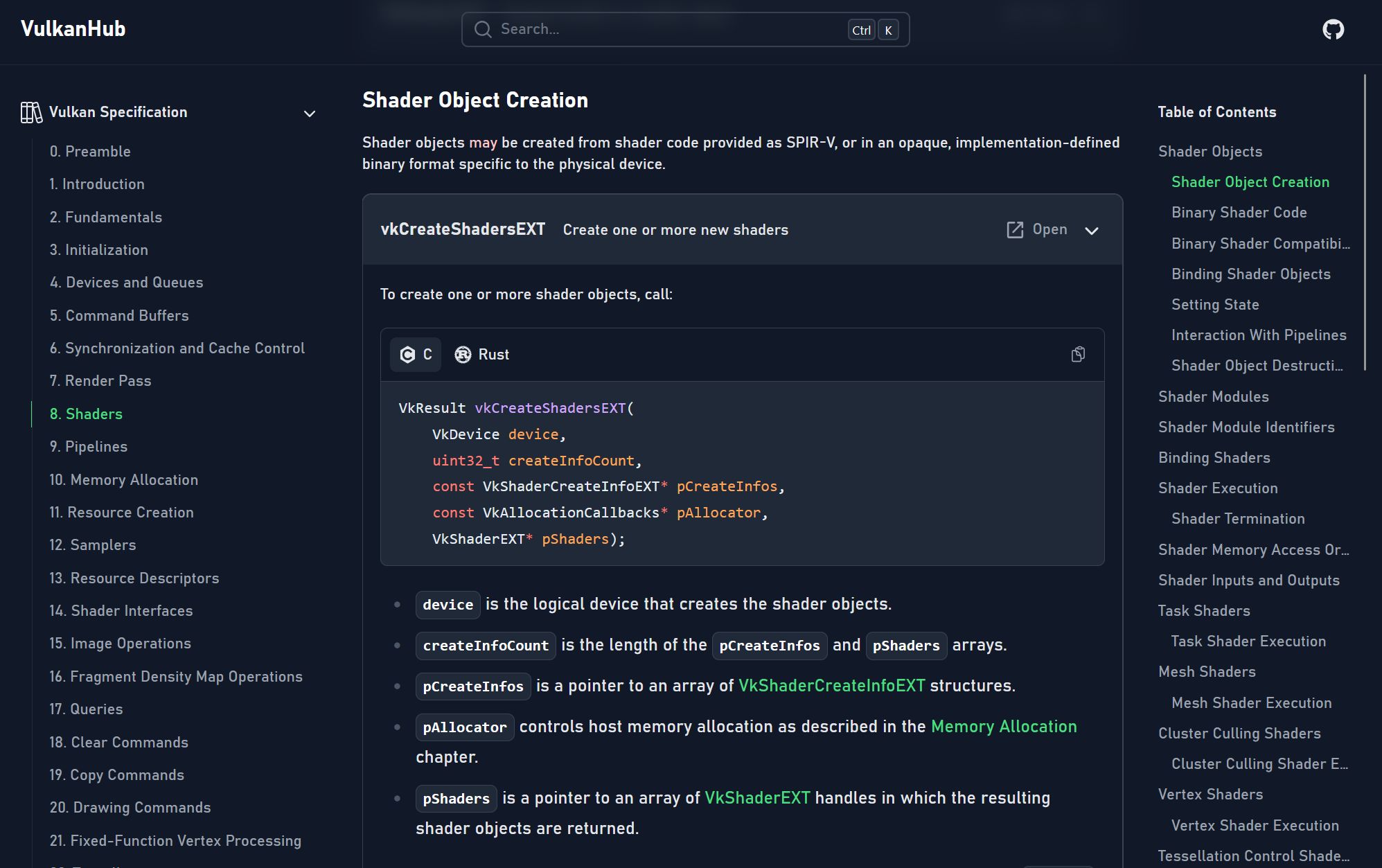
Task: Open 6. Synchronization and Cache Control
Action: [x=177, y=348]
